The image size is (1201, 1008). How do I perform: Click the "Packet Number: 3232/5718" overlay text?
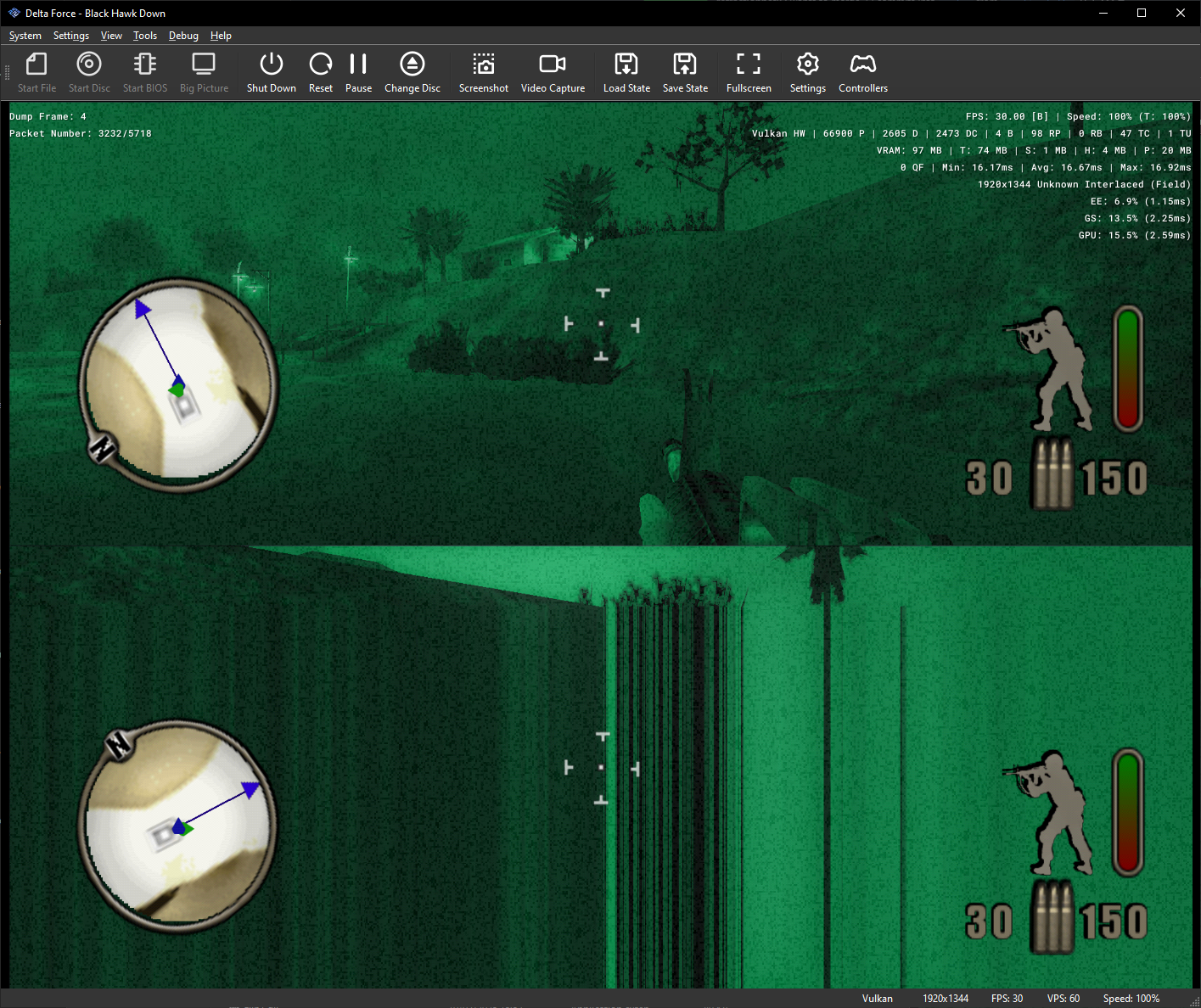[x=81, y=133]
